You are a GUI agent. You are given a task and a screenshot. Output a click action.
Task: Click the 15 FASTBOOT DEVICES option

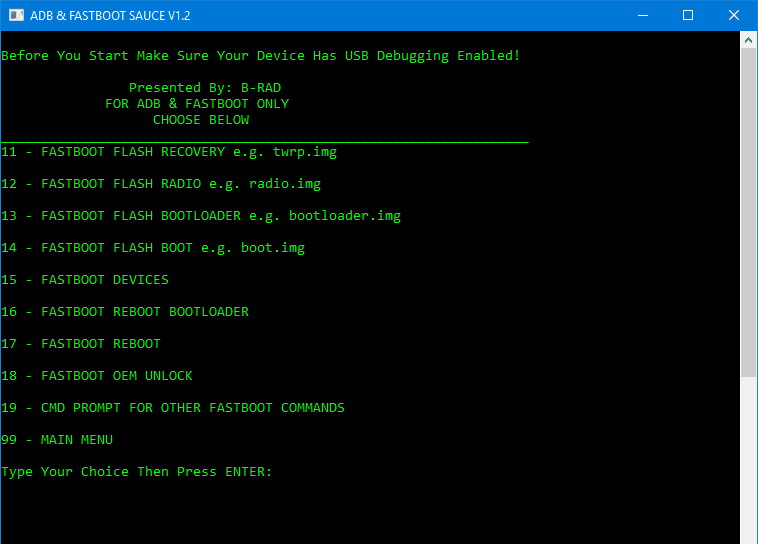pyautogui.click(x=85, y=279)
